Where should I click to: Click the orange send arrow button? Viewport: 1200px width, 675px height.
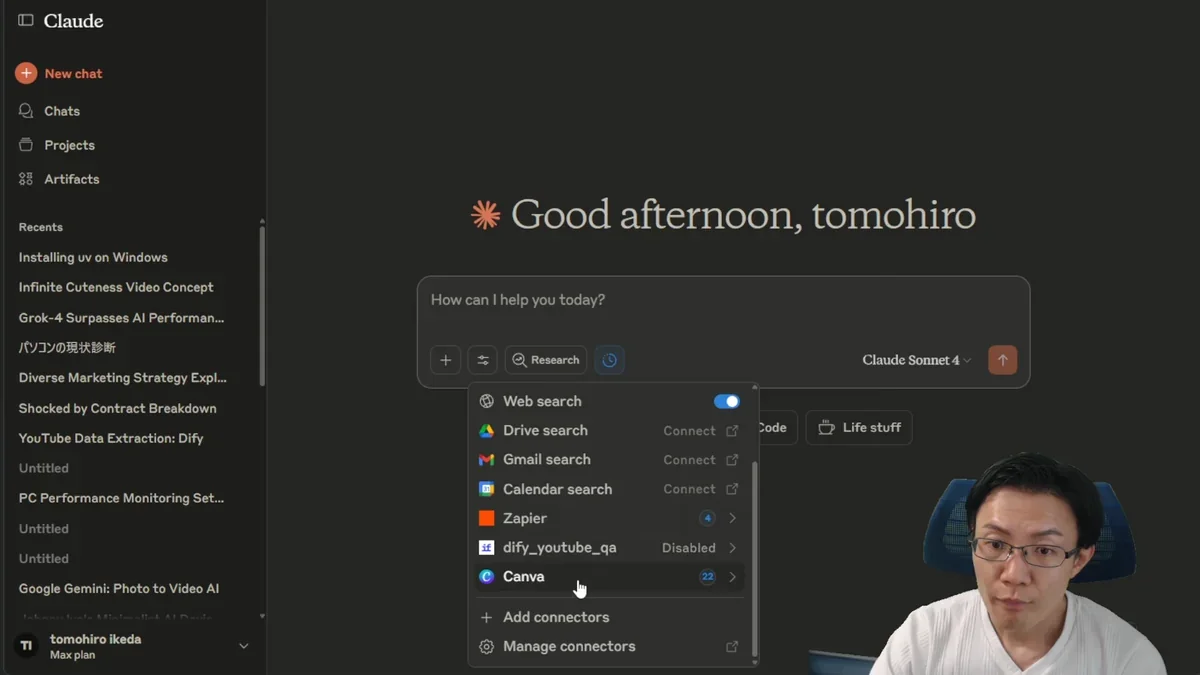pos(1002,360)
